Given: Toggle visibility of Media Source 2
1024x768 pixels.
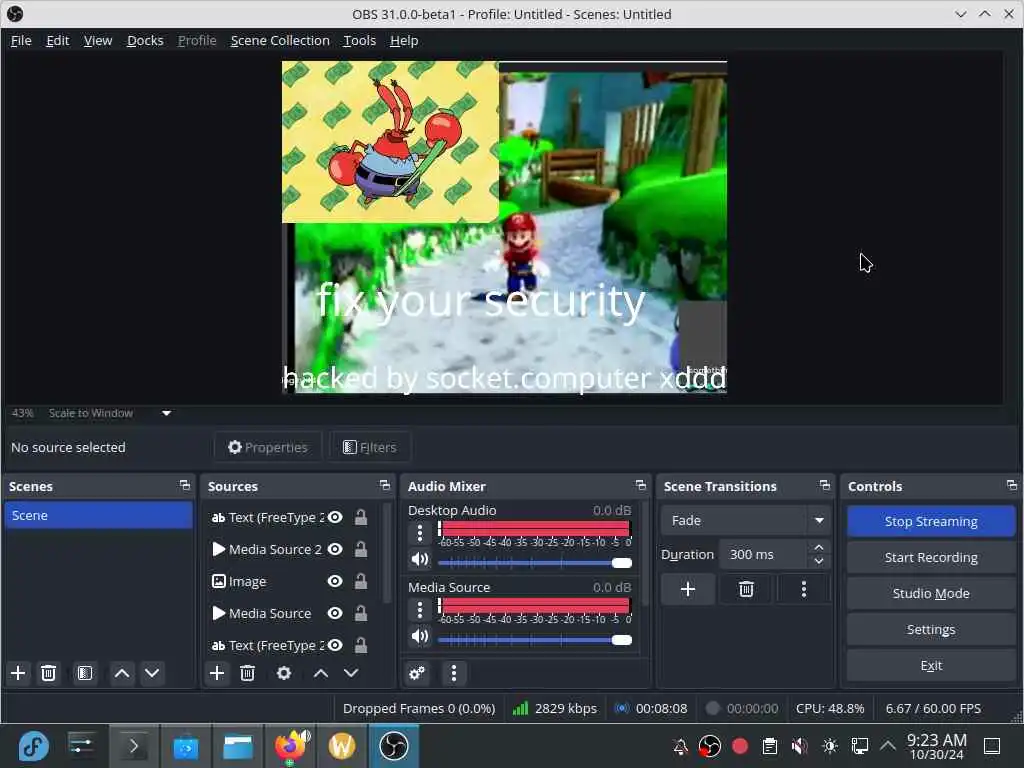Looking at the screenshot, I should pos(335,549).
